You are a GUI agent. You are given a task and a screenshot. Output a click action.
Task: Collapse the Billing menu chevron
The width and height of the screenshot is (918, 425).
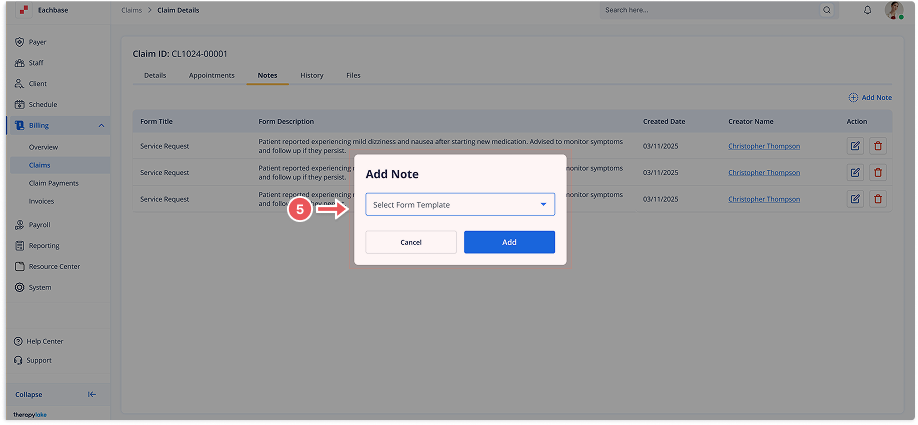tap(101, 126)
